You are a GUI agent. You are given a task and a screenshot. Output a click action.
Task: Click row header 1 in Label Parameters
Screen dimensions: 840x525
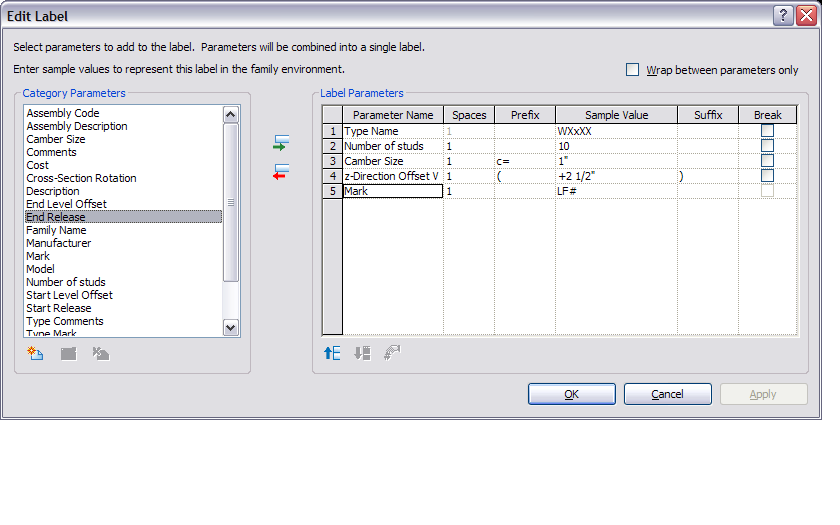(x=332, y=131)
